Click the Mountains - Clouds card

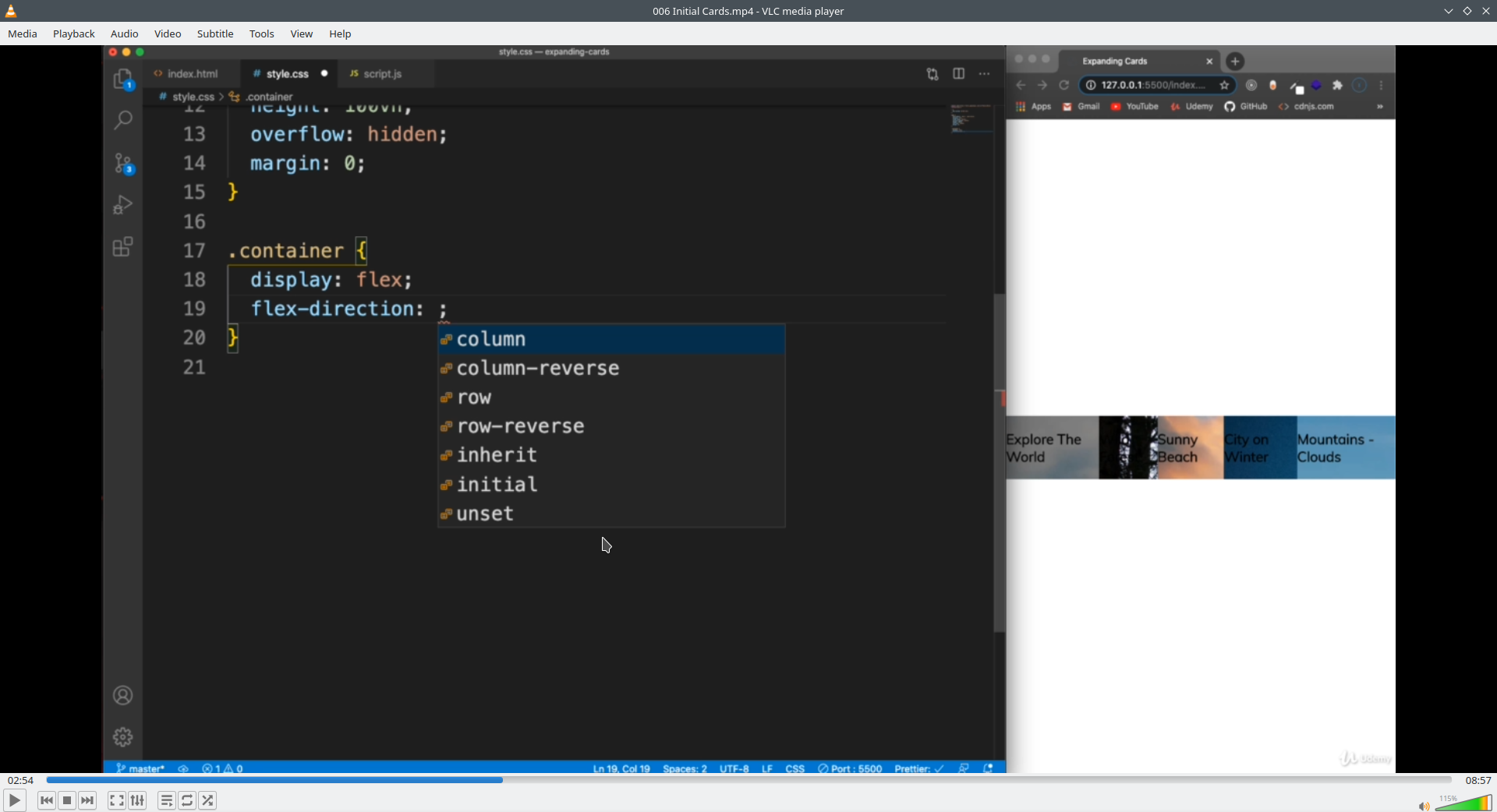point(1346,448)
